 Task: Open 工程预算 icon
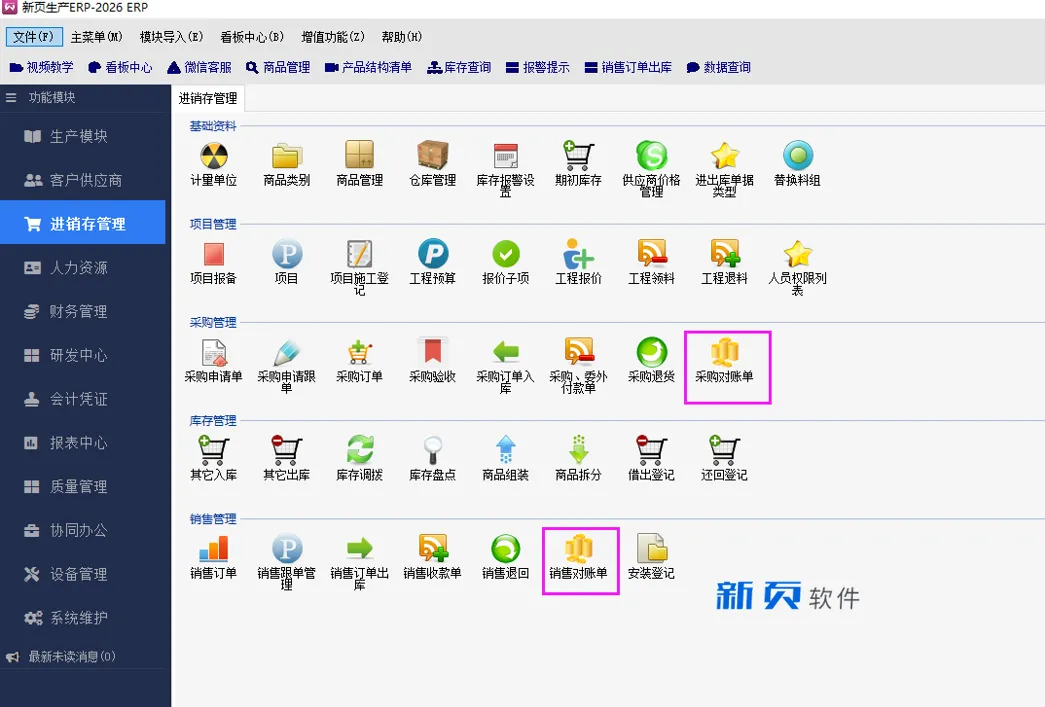[x=433, y=254]
